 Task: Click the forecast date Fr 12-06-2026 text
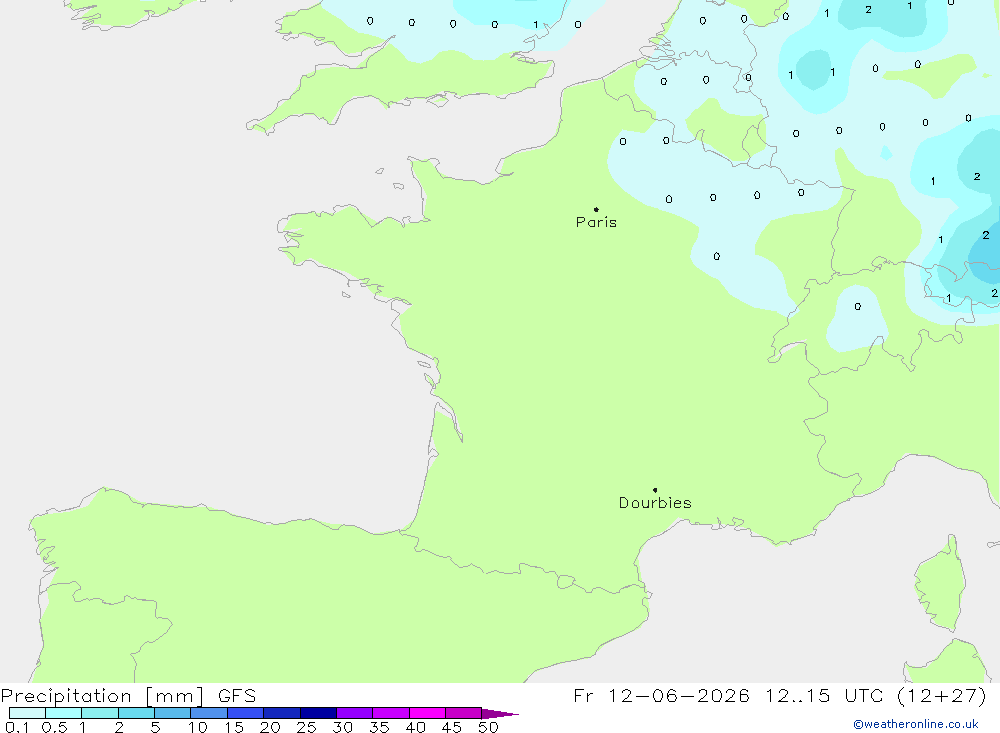point(661,695)
